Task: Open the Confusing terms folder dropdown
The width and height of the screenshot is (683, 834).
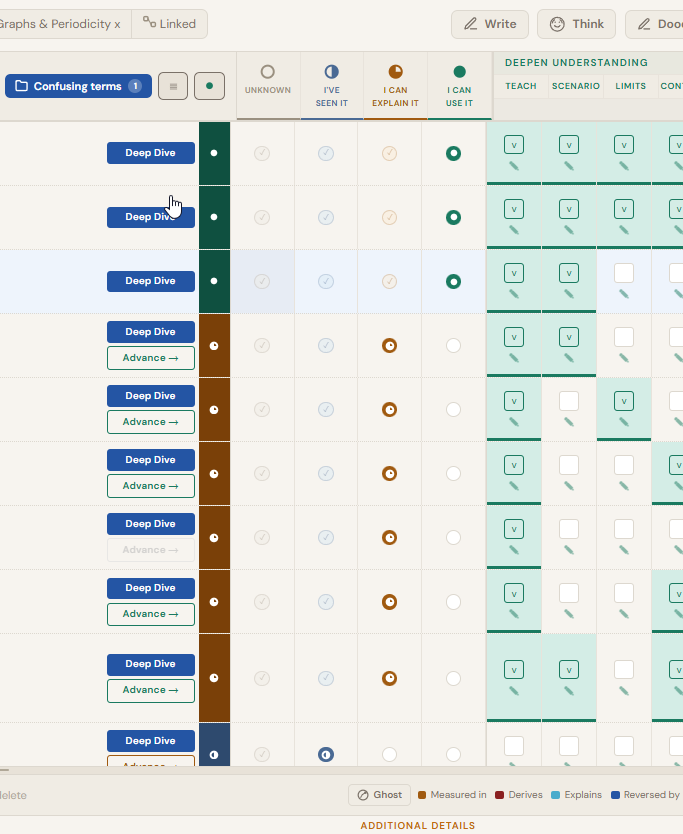Action: point(78,86)
